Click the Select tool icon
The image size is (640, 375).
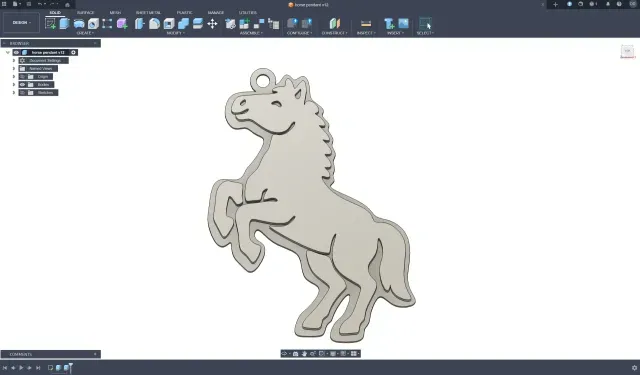(x=425, y=23)
